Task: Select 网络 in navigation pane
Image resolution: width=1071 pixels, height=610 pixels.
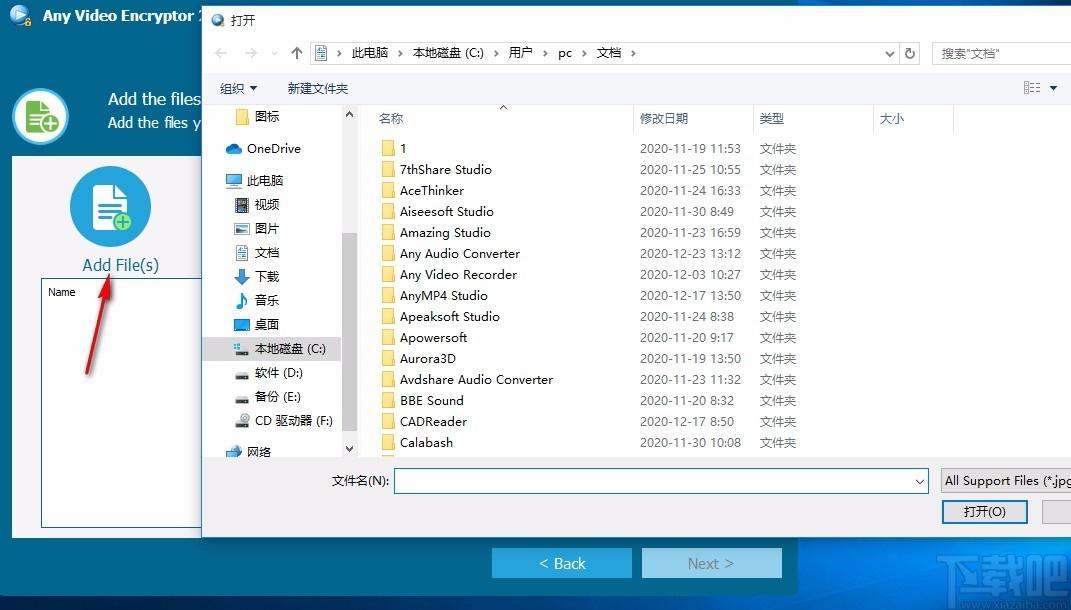Action: coord(249,451)
